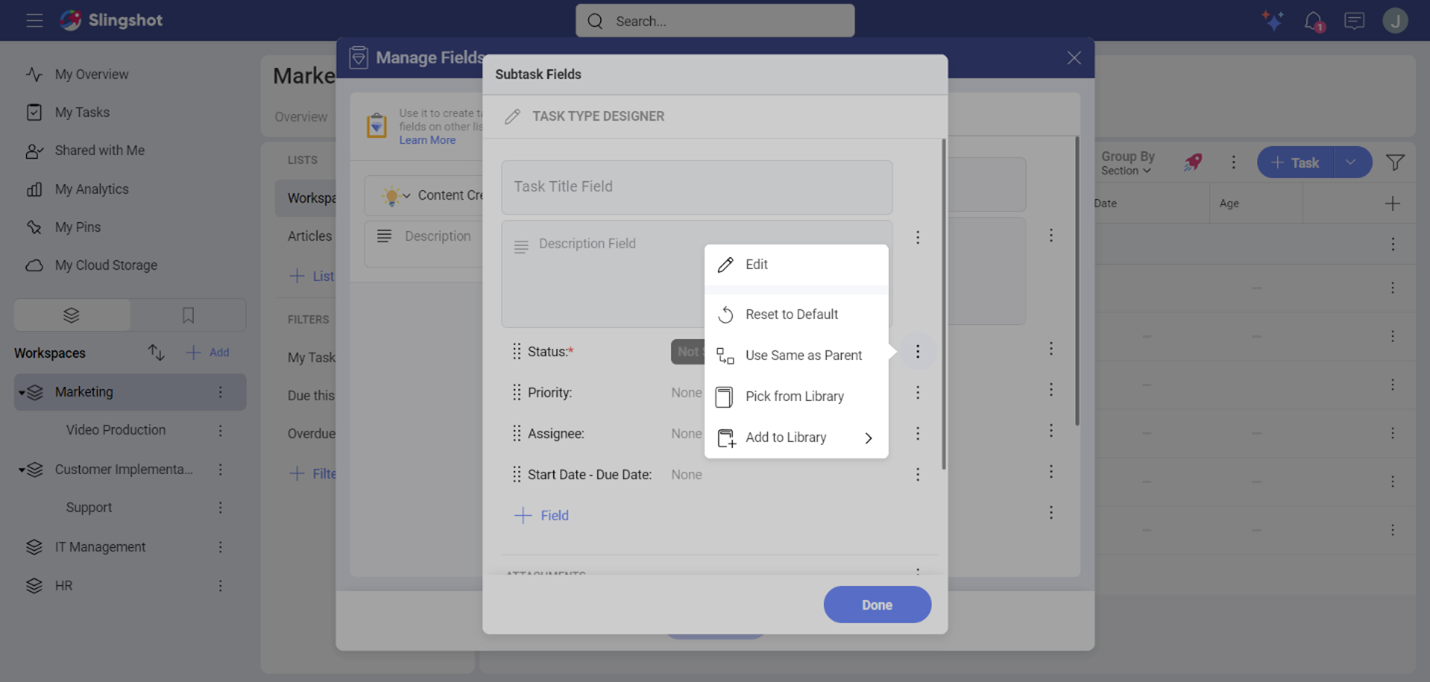The height and width of the screenshot is (682, 1430).
Task: Open IT Management options menu
Action: point(221,547)
